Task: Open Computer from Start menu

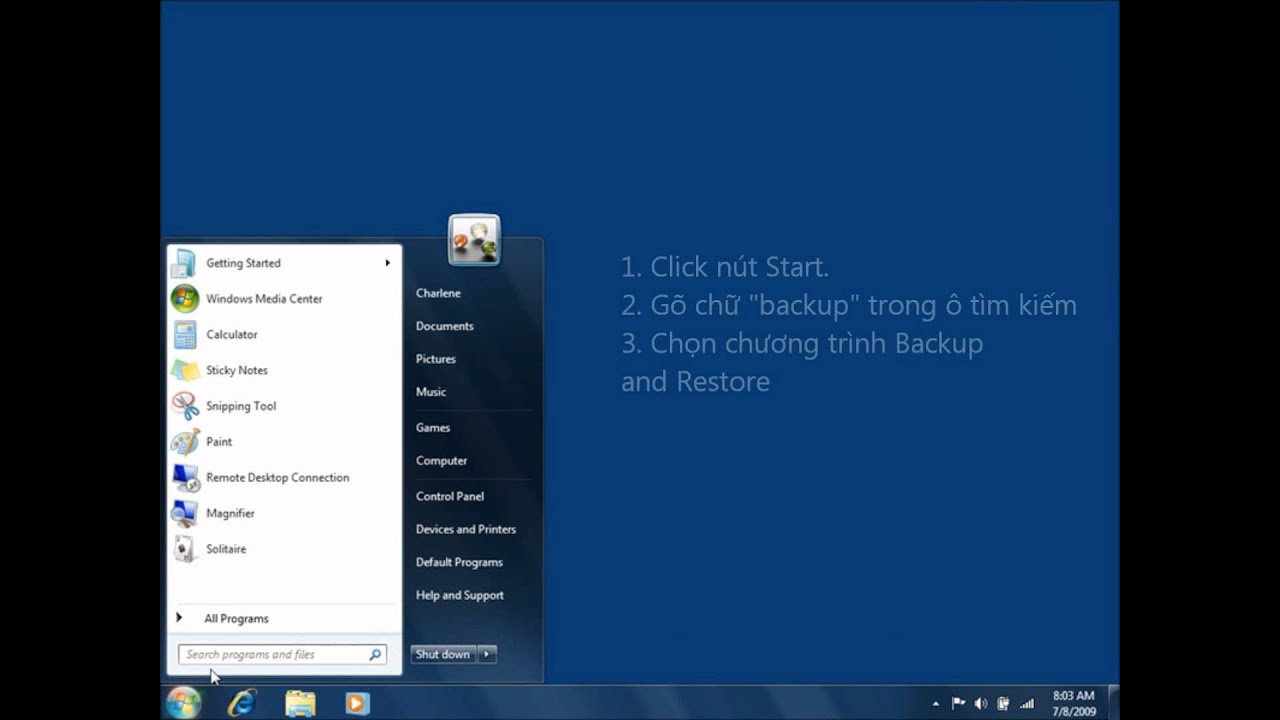Action: pos(442,461)
